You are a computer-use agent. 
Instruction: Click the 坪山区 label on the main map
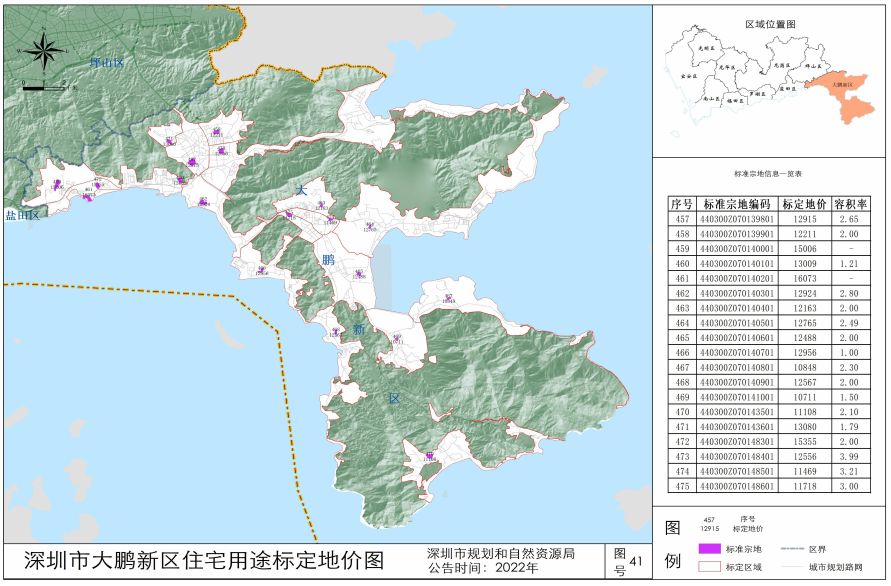pyautogui.click(x=106, y=63)
